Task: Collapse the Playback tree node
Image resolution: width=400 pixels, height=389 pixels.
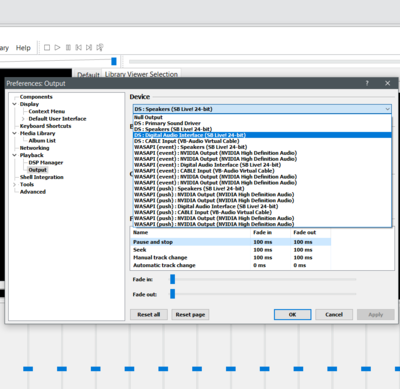Action: [15, 155]
